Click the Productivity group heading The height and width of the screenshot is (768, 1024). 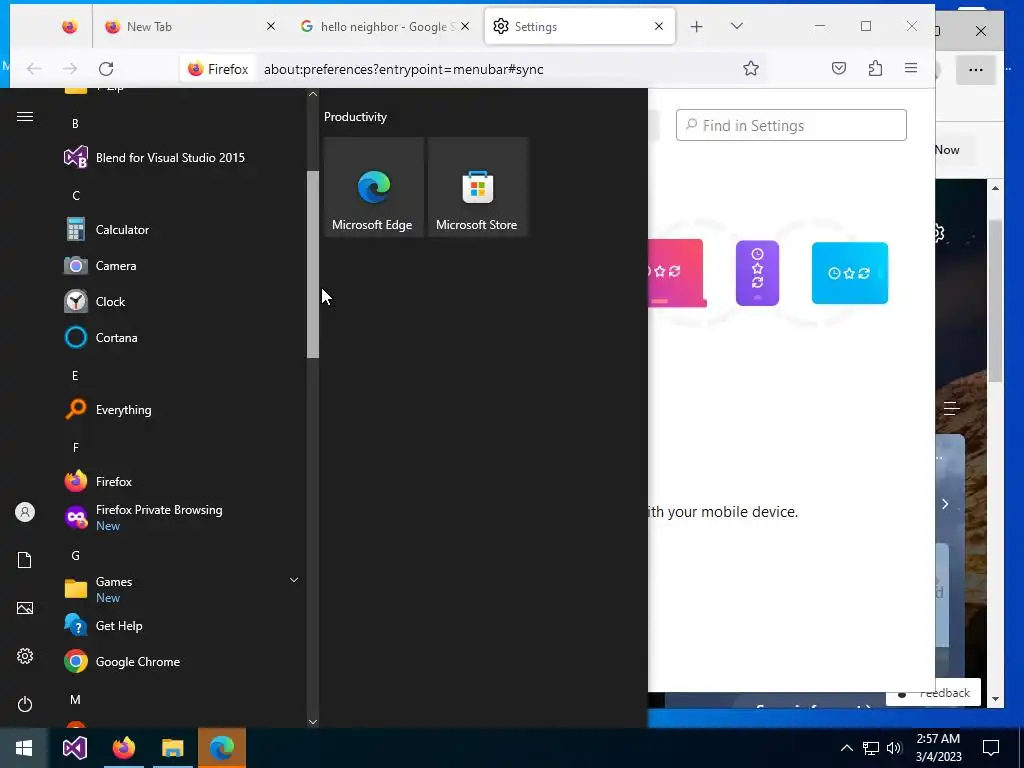pos(355,117)
